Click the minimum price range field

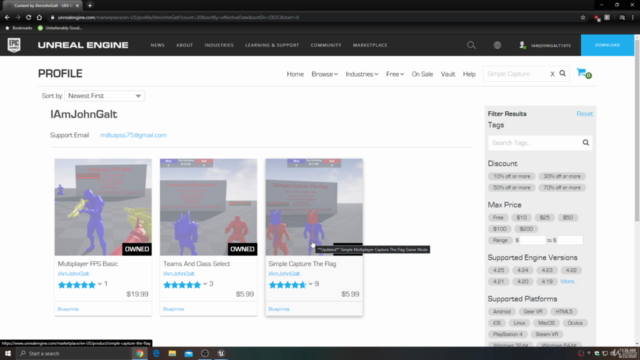pyautogui.click(x=533, y=240)
